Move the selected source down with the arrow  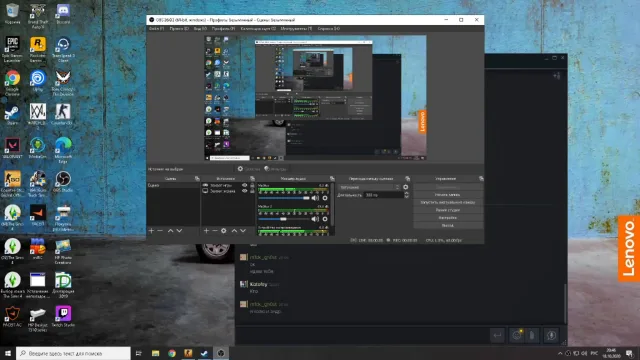click(x=243, y=231)
